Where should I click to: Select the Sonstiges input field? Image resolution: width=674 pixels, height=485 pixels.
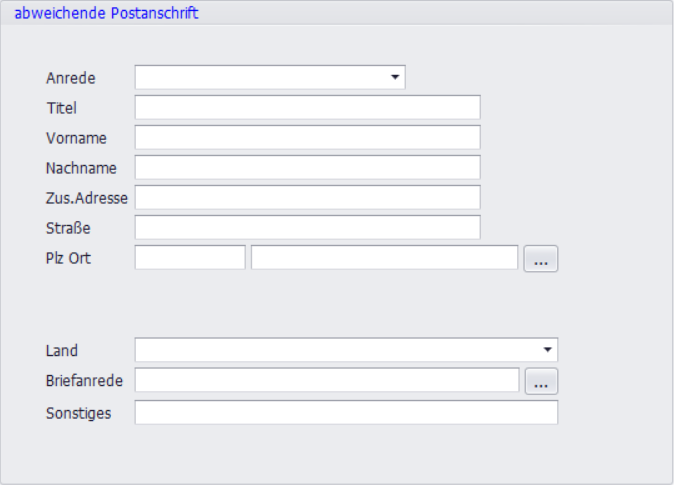click(x=345, y=412)
